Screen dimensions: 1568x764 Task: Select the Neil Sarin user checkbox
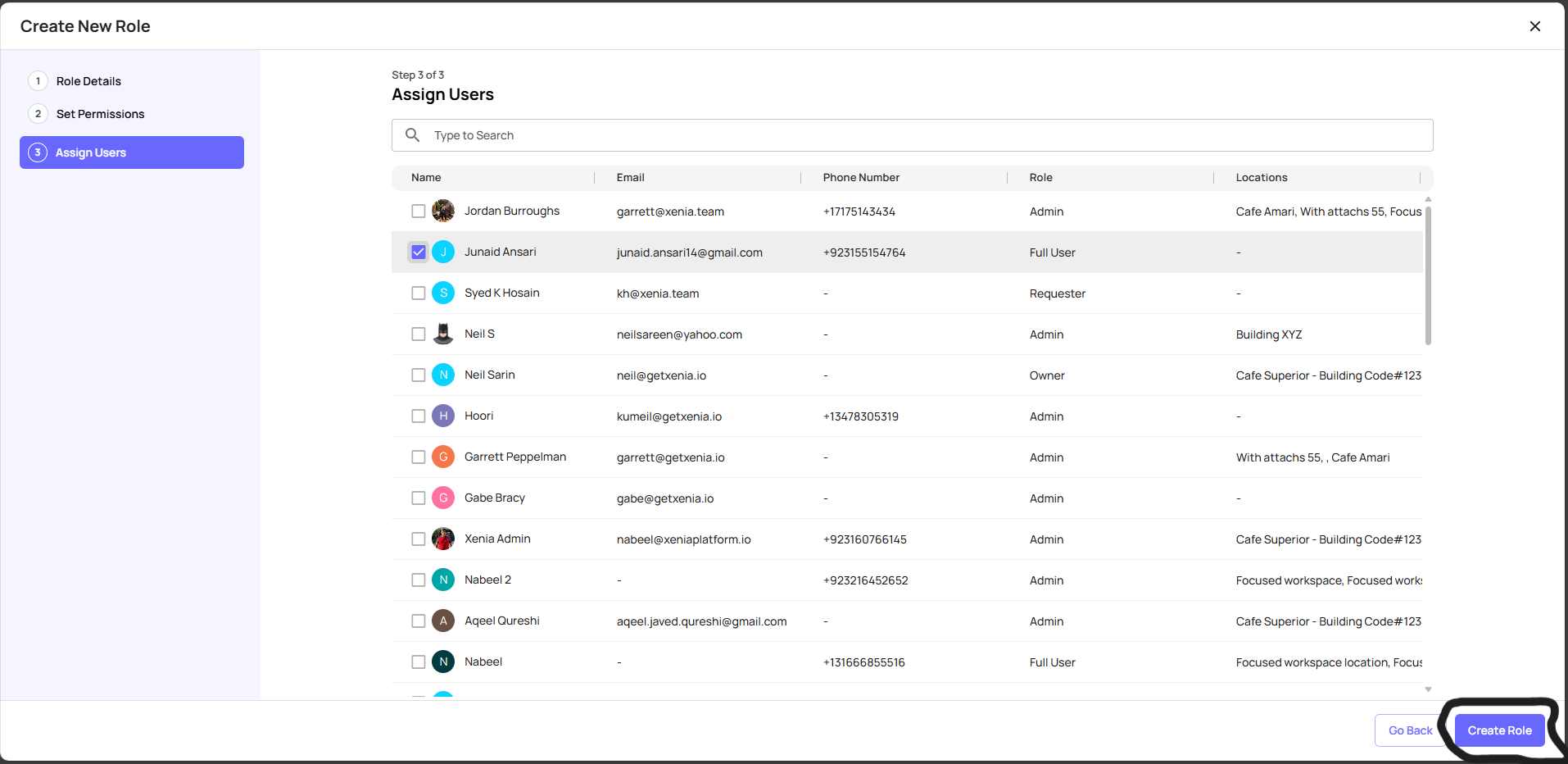pyautogui.click(x=419, y=375)
